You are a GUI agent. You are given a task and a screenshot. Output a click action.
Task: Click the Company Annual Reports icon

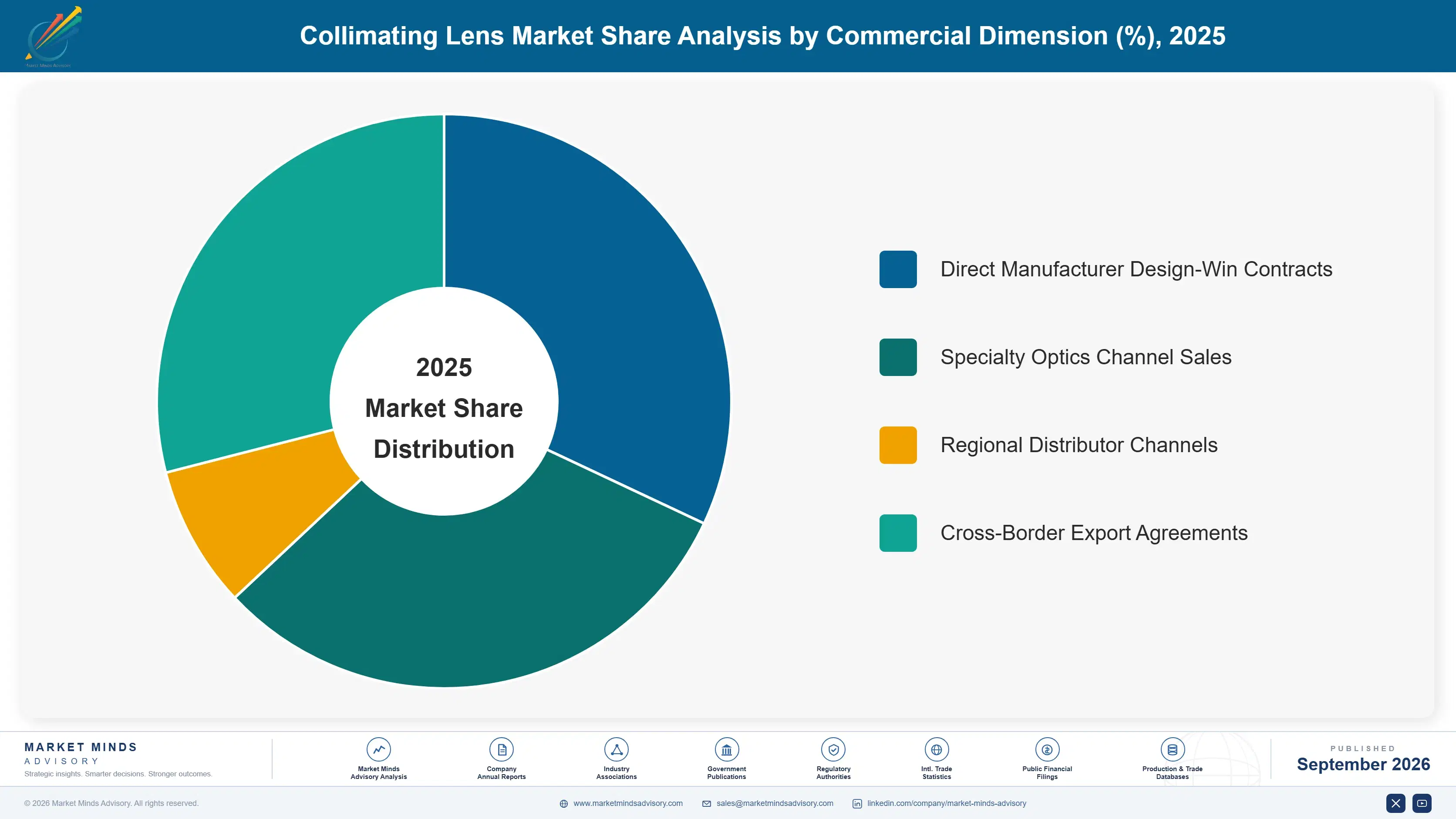point(501,749)
